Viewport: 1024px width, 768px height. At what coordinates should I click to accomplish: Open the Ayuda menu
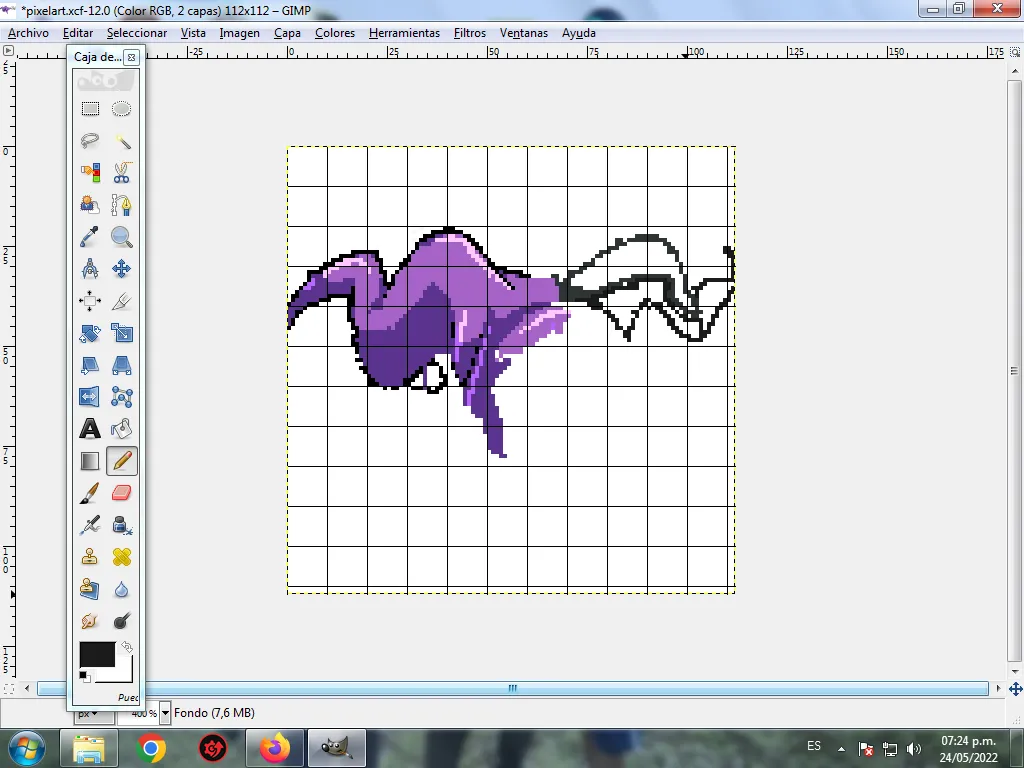point(579,33)
